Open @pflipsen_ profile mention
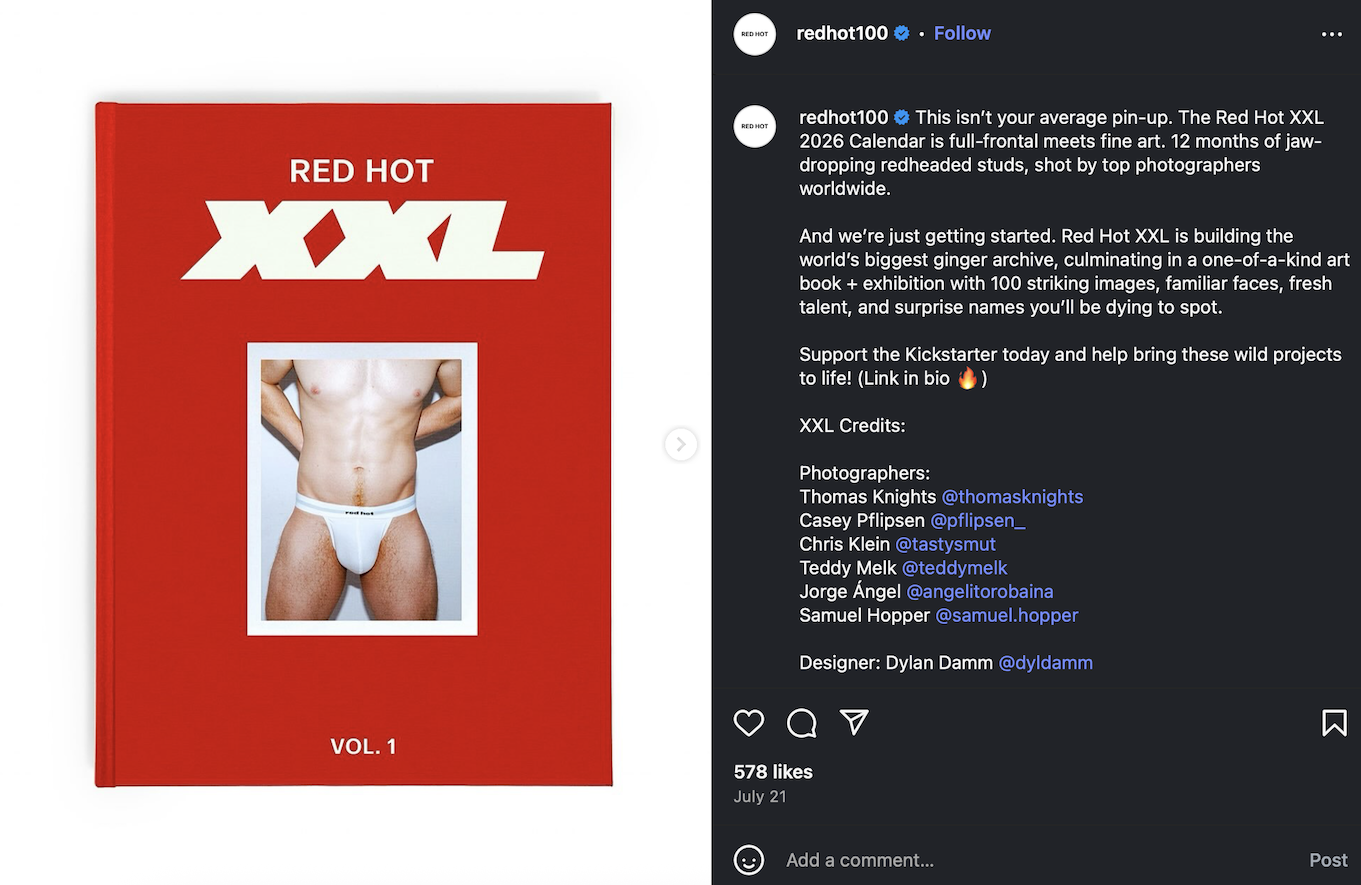The image size is (1361, 885). click(x=978, y=521)
